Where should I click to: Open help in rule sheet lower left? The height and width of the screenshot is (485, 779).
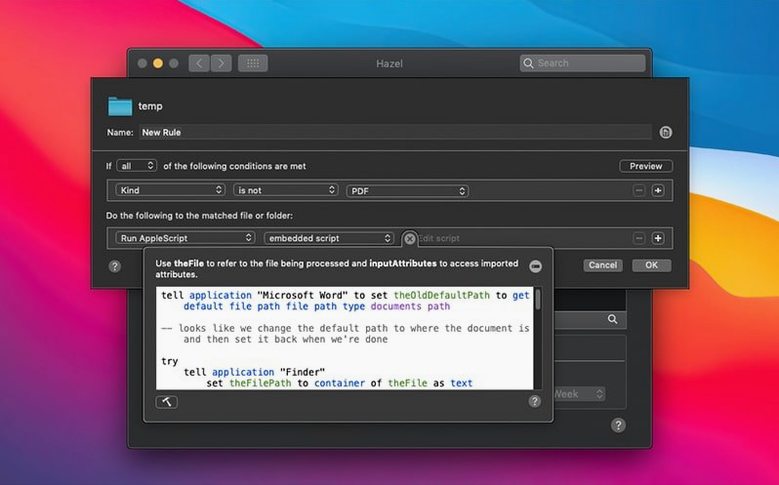(x=115, y=266)
